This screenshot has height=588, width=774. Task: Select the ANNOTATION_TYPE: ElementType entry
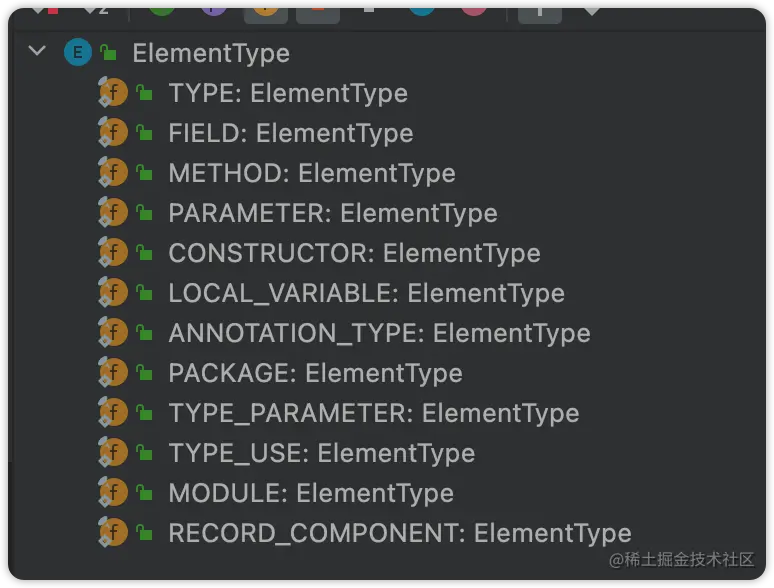tap(379, 333)
